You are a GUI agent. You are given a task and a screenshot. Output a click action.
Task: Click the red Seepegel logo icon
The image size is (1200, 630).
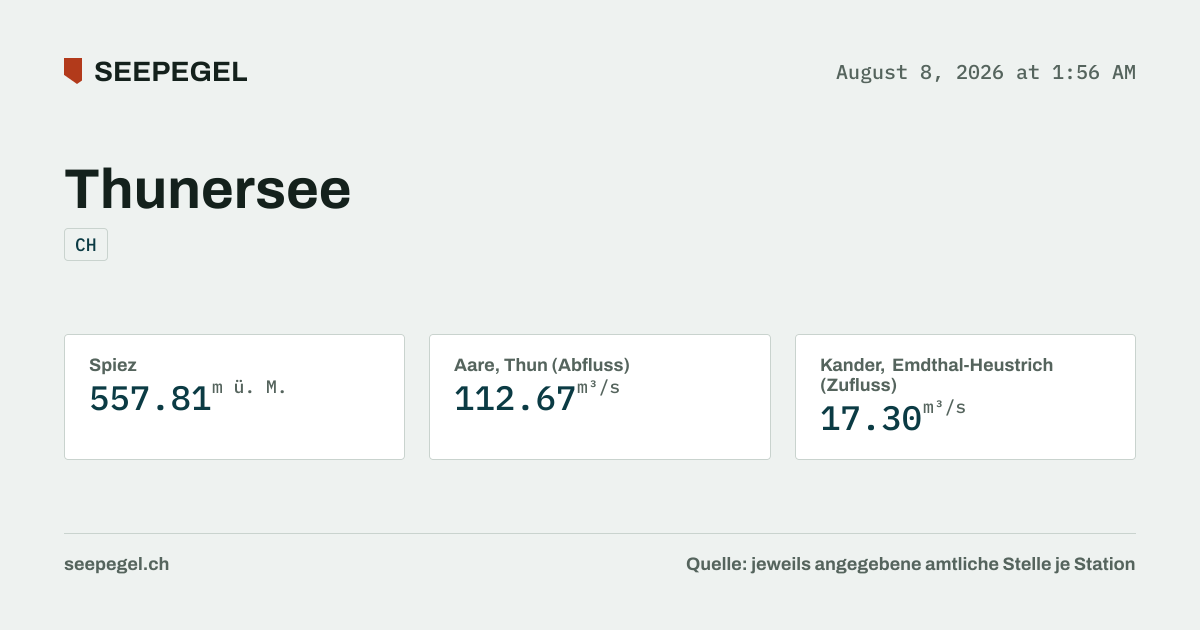73,71
